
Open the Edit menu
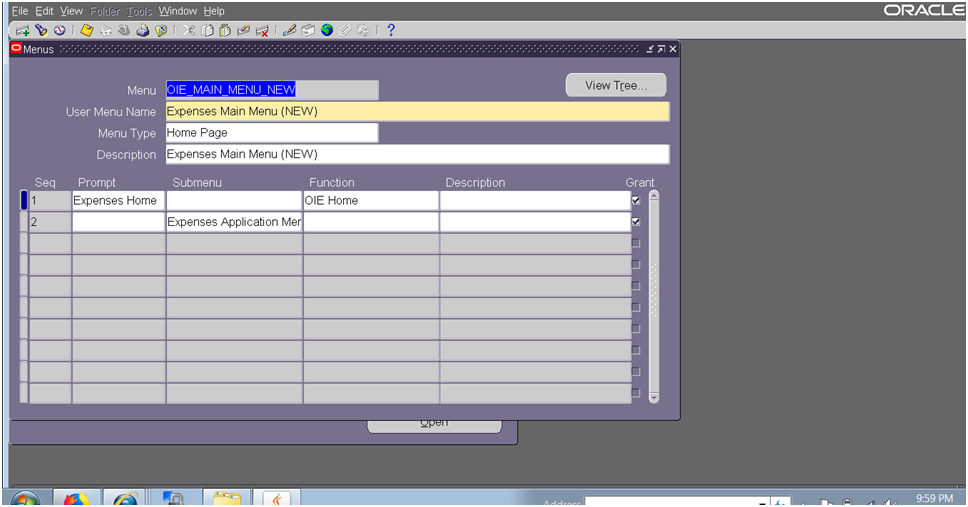point(44,11)
